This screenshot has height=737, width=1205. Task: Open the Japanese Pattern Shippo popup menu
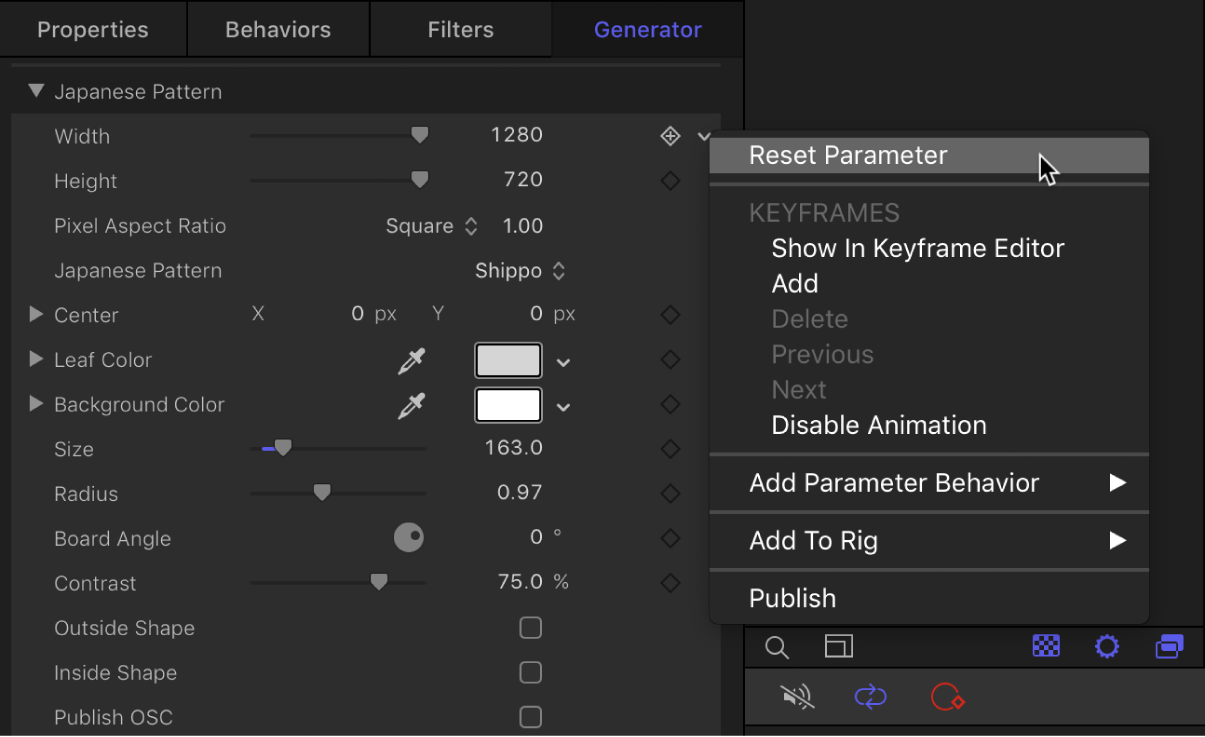coord(520,271)
